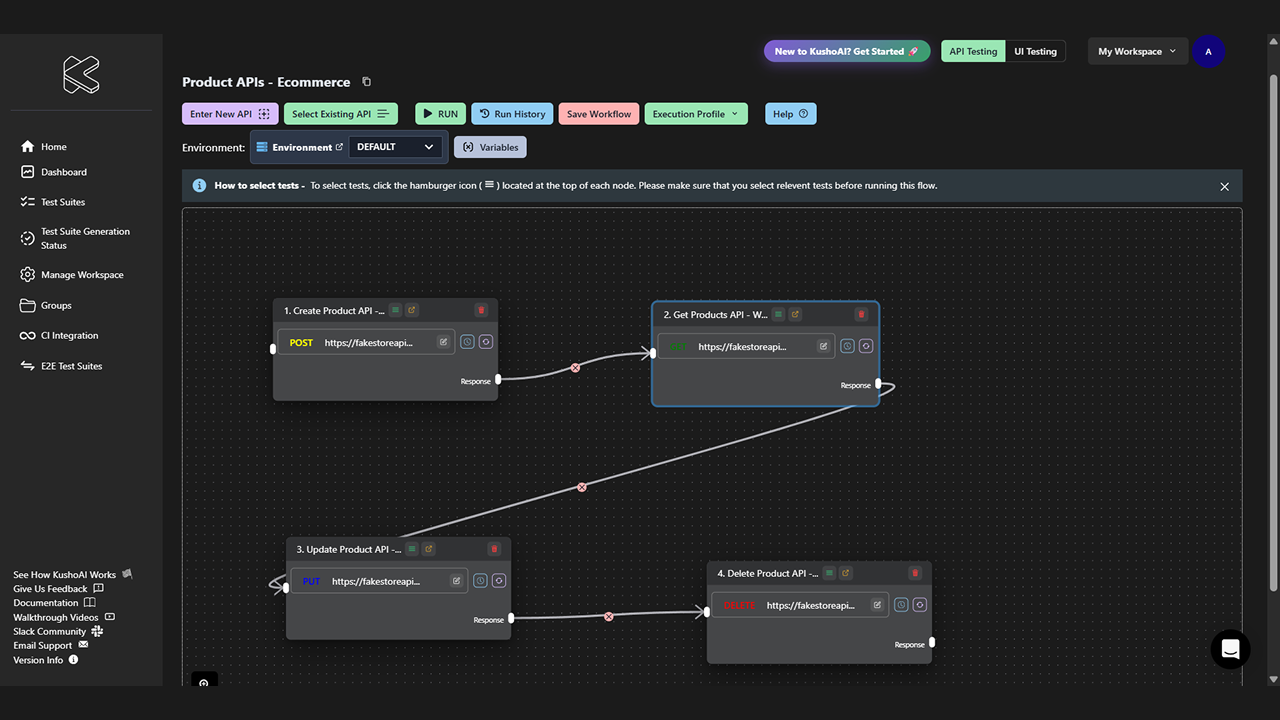
Task: Open Delete Product API node externally
Action: 845,573
